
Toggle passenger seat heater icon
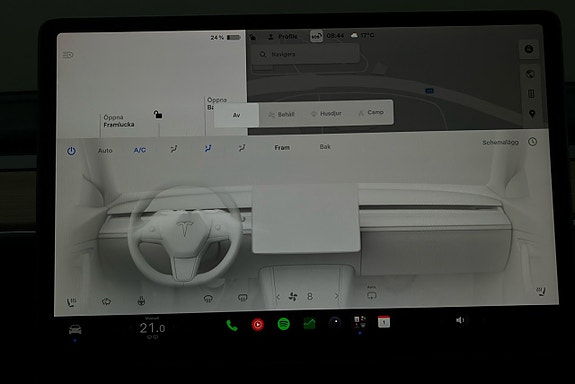pos(541,292)
